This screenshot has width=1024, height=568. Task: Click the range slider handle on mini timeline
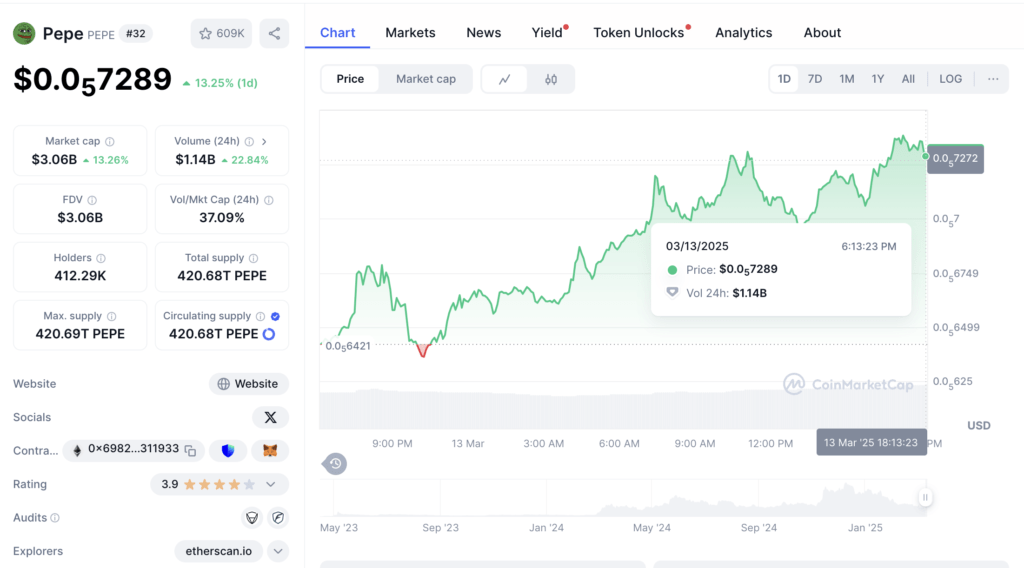[x=925, y=497]
